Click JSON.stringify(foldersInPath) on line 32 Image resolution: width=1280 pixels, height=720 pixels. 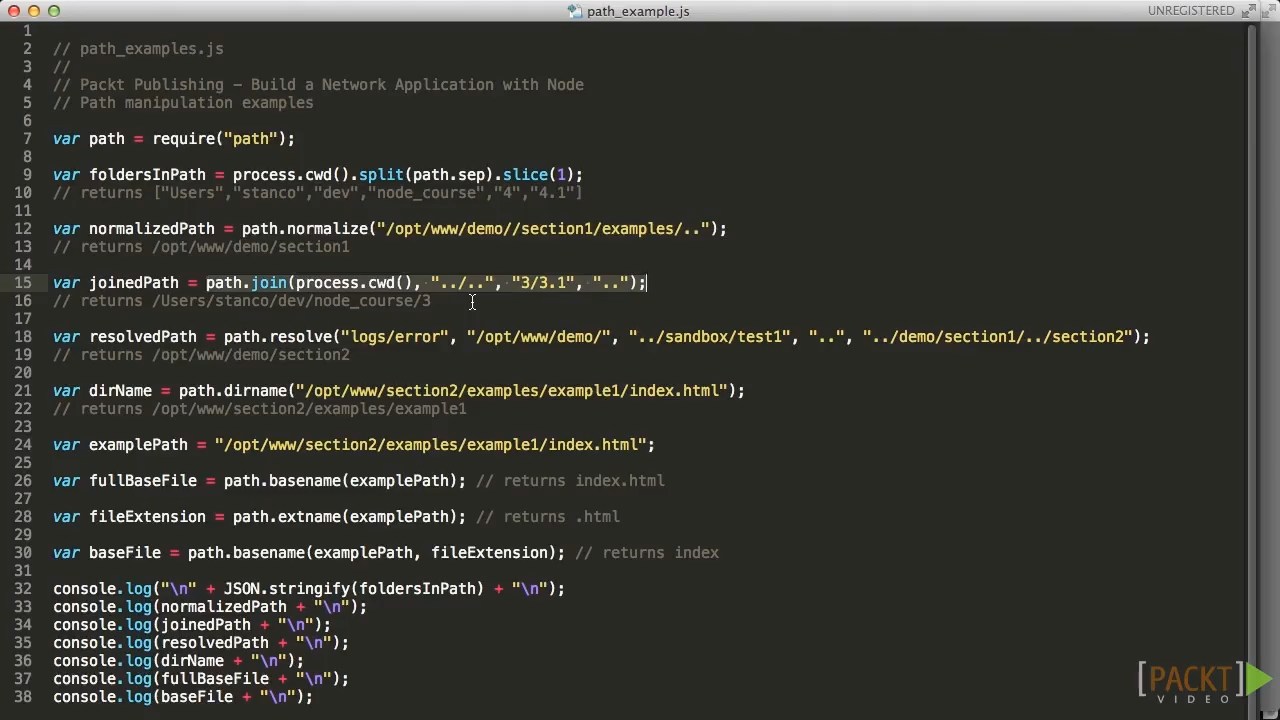coord(354,589)
